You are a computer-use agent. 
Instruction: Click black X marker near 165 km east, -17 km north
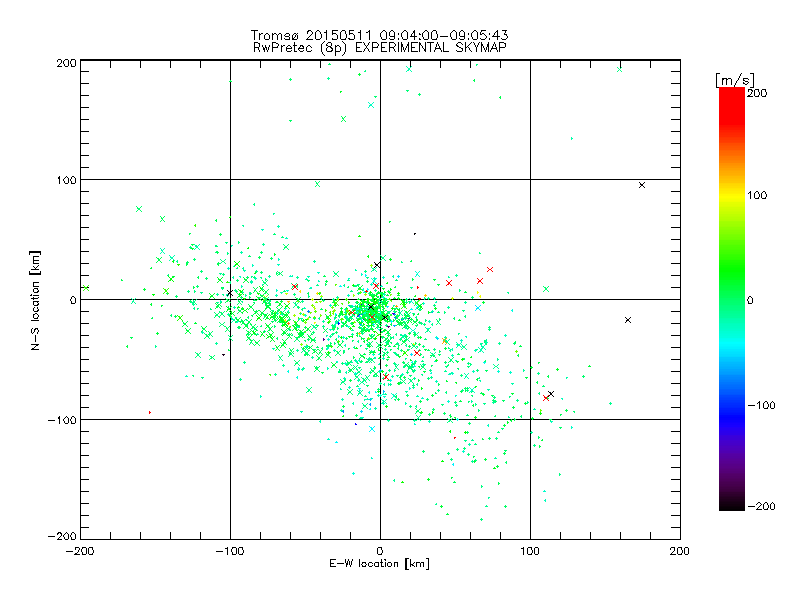pos(628,320)
